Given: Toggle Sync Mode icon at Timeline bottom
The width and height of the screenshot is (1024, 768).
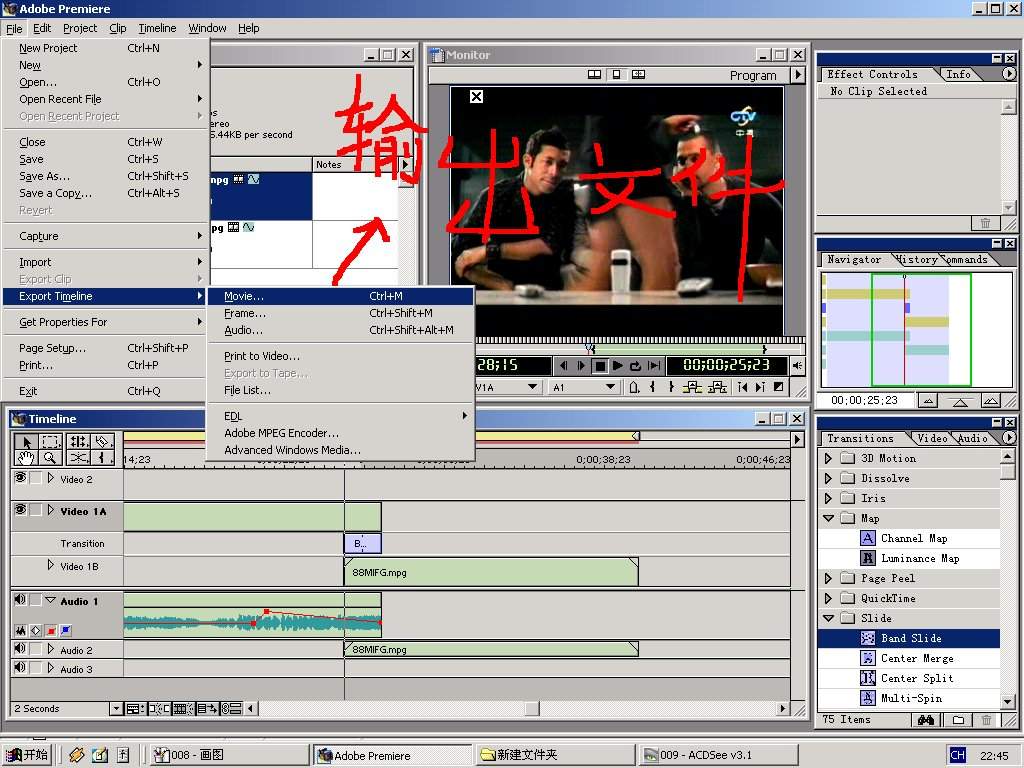Looking at the screenshot, I should pos(231,709).
